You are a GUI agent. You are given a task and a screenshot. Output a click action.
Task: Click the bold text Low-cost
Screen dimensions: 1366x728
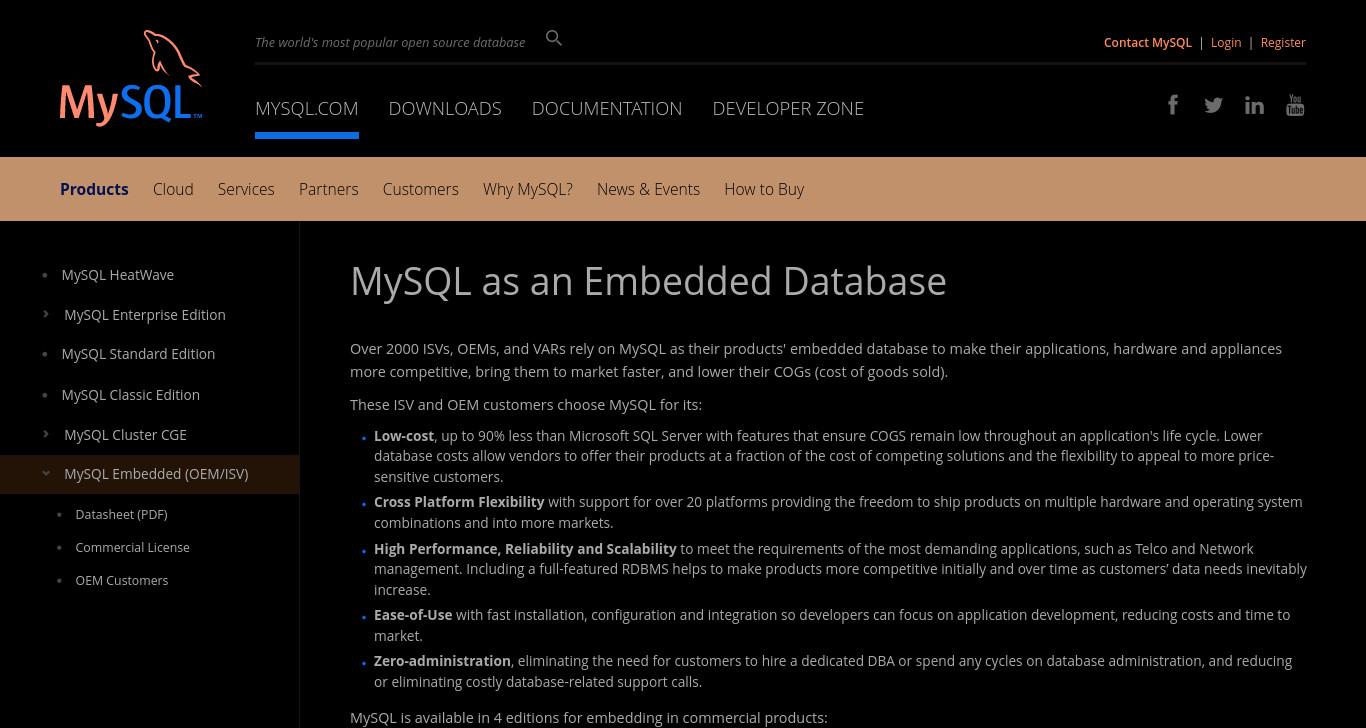pos(404,436)
